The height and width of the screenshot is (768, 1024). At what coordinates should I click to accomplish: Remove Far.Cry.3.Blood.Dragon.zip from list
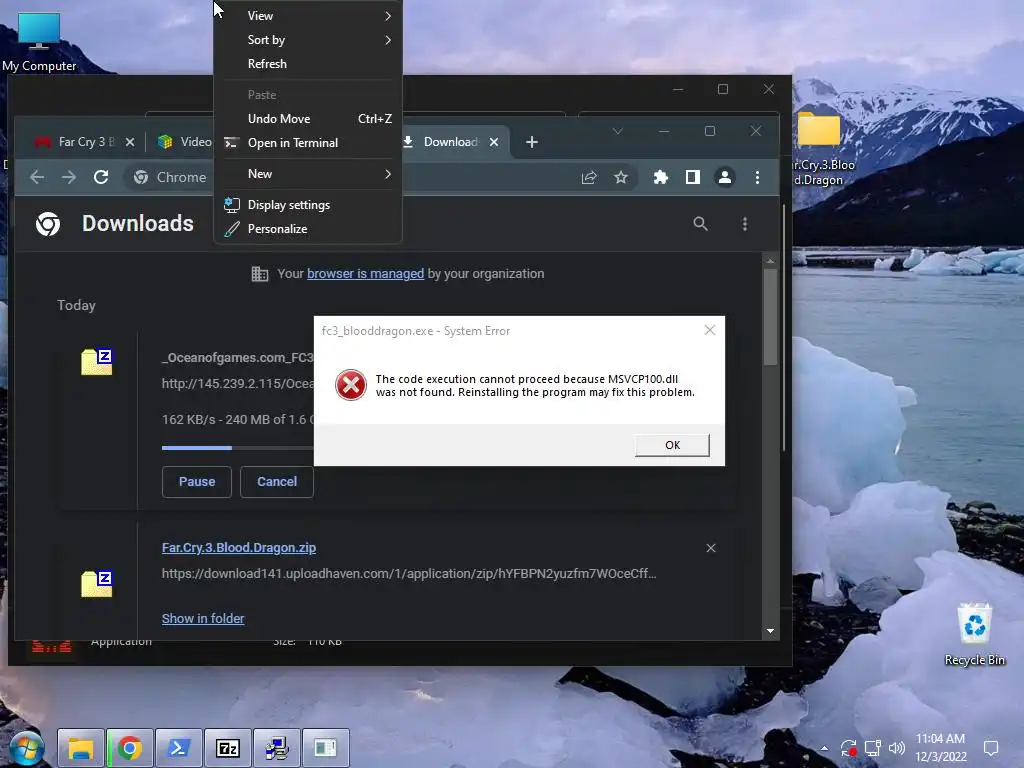[x=711, y=548]
